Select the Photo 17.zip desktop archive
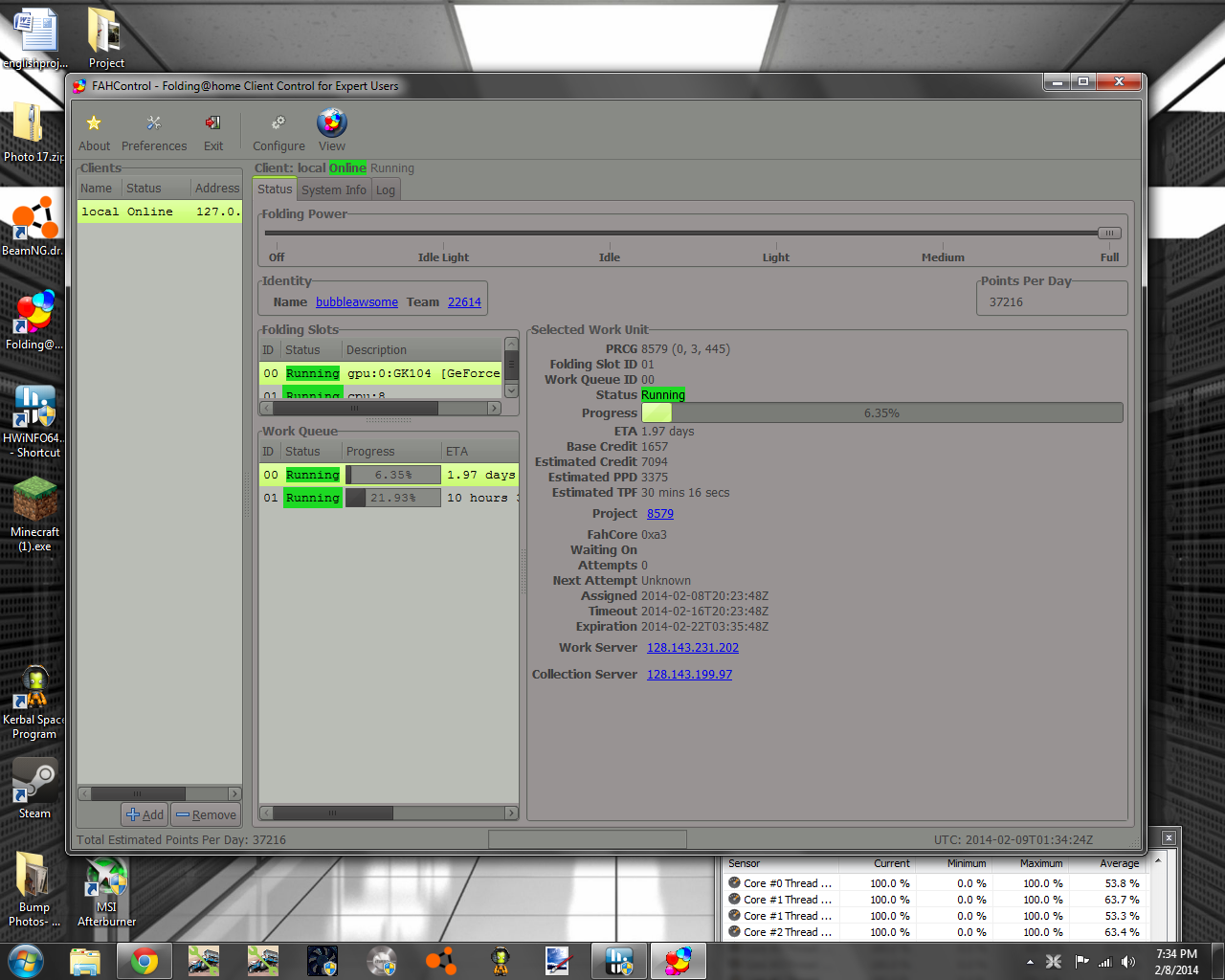 33,132
